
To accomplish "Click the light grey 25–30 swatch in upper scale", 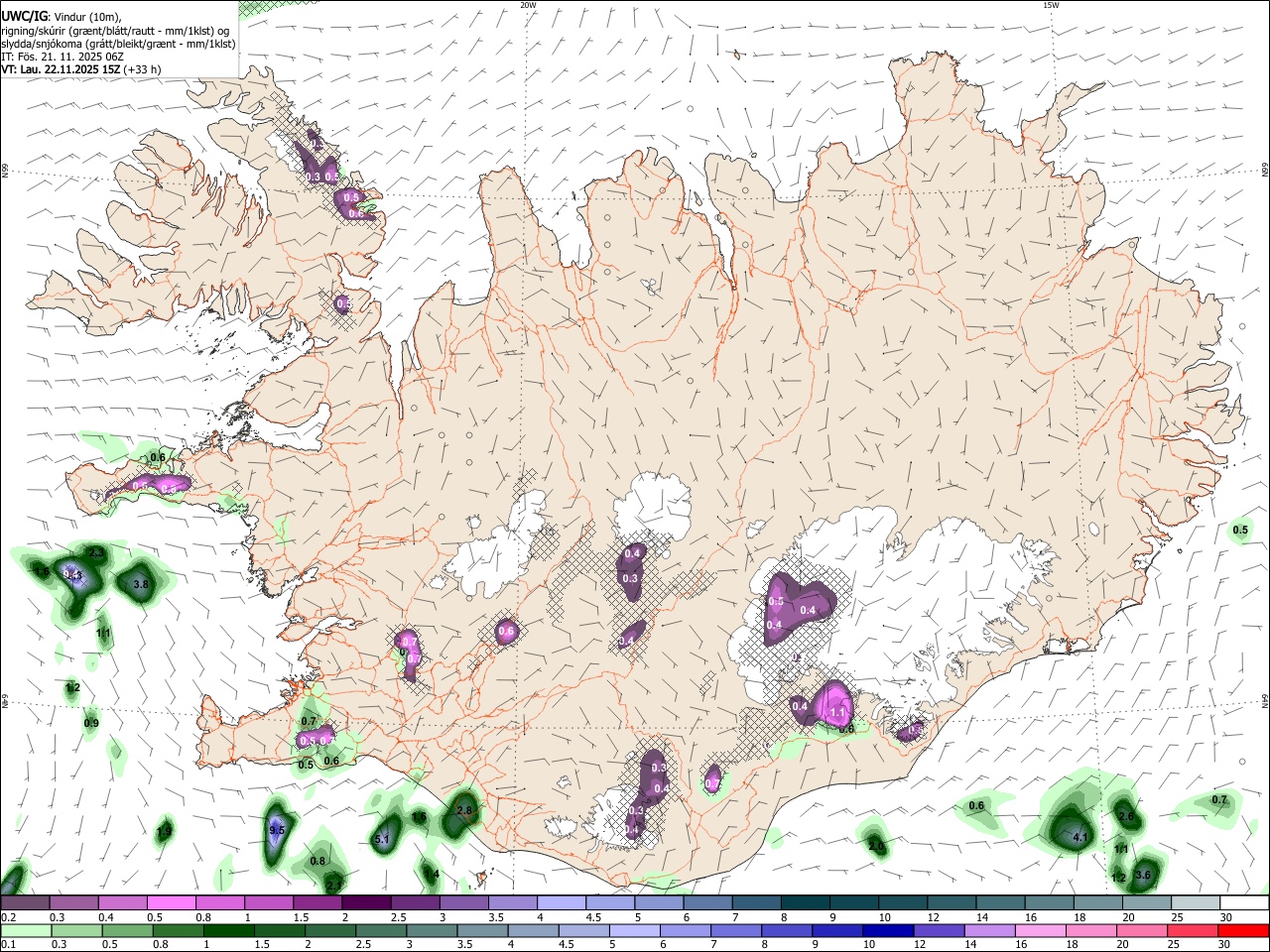I will (1195, 903).
